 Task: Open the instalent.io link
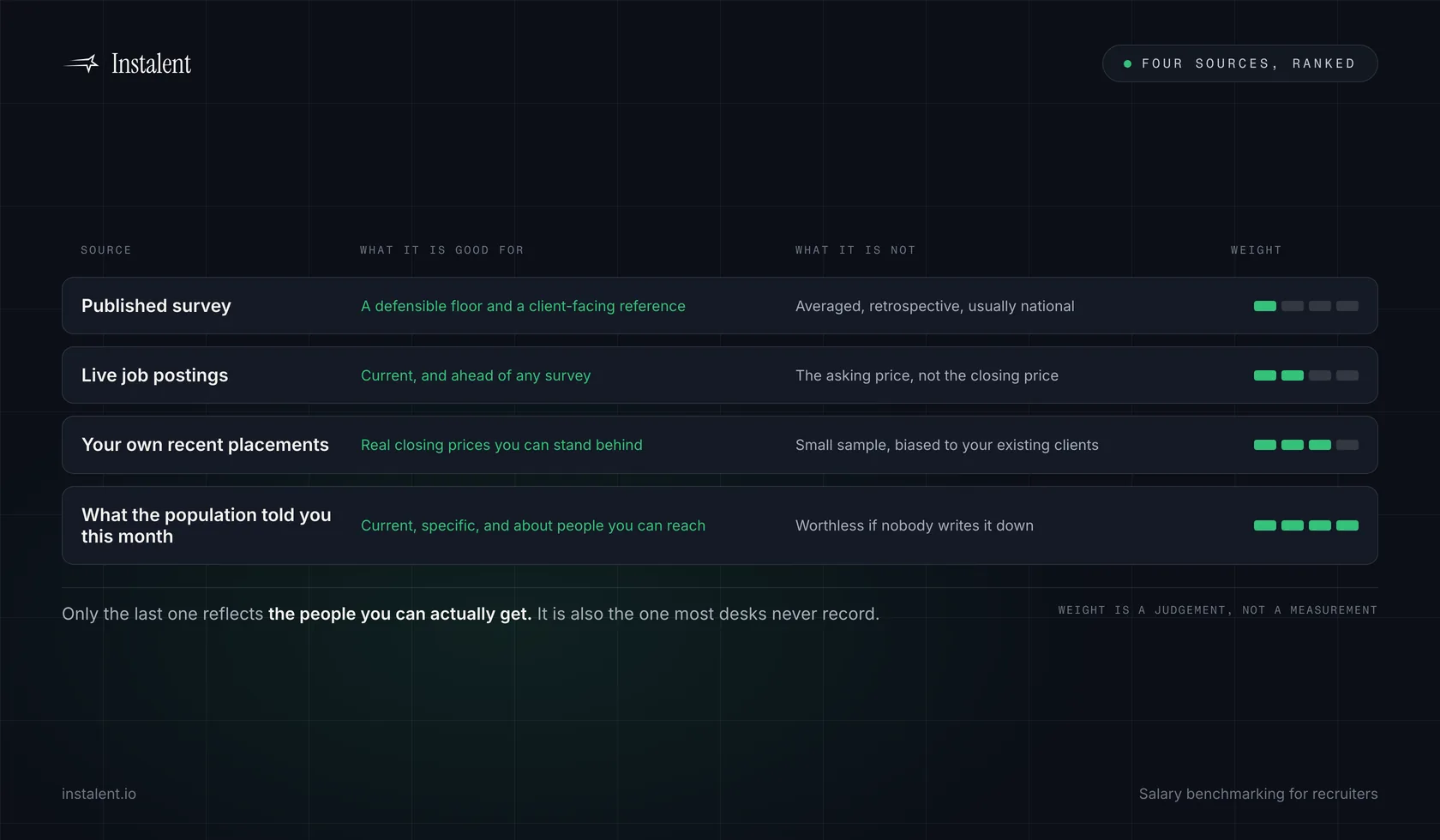click(99, 794)
